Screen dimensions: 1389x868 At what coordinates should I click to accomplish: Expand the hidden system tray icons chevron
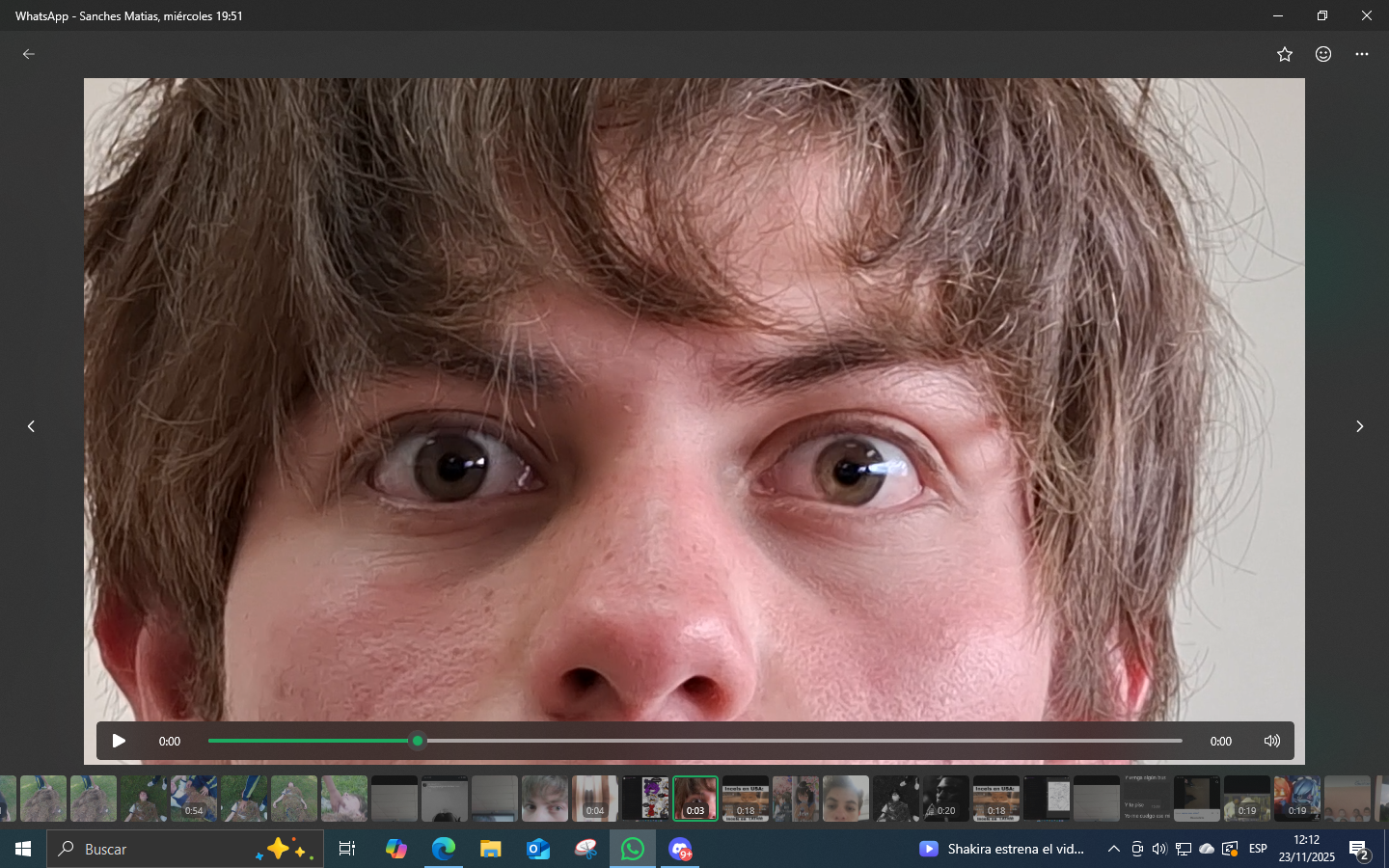(x=1114, y=849)
